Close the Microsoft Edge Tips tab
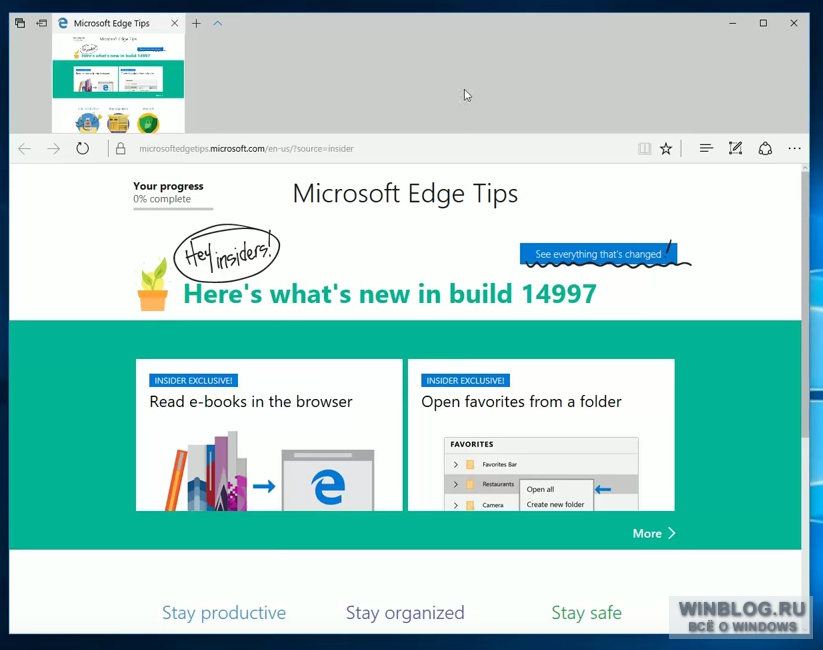This screenshot has height=650, width=823. (x=174, y=23)
